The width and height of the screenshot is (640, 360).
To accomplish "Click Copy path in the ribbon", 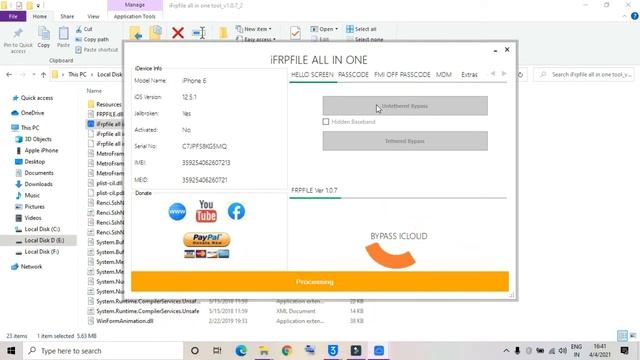I will 92,40.
